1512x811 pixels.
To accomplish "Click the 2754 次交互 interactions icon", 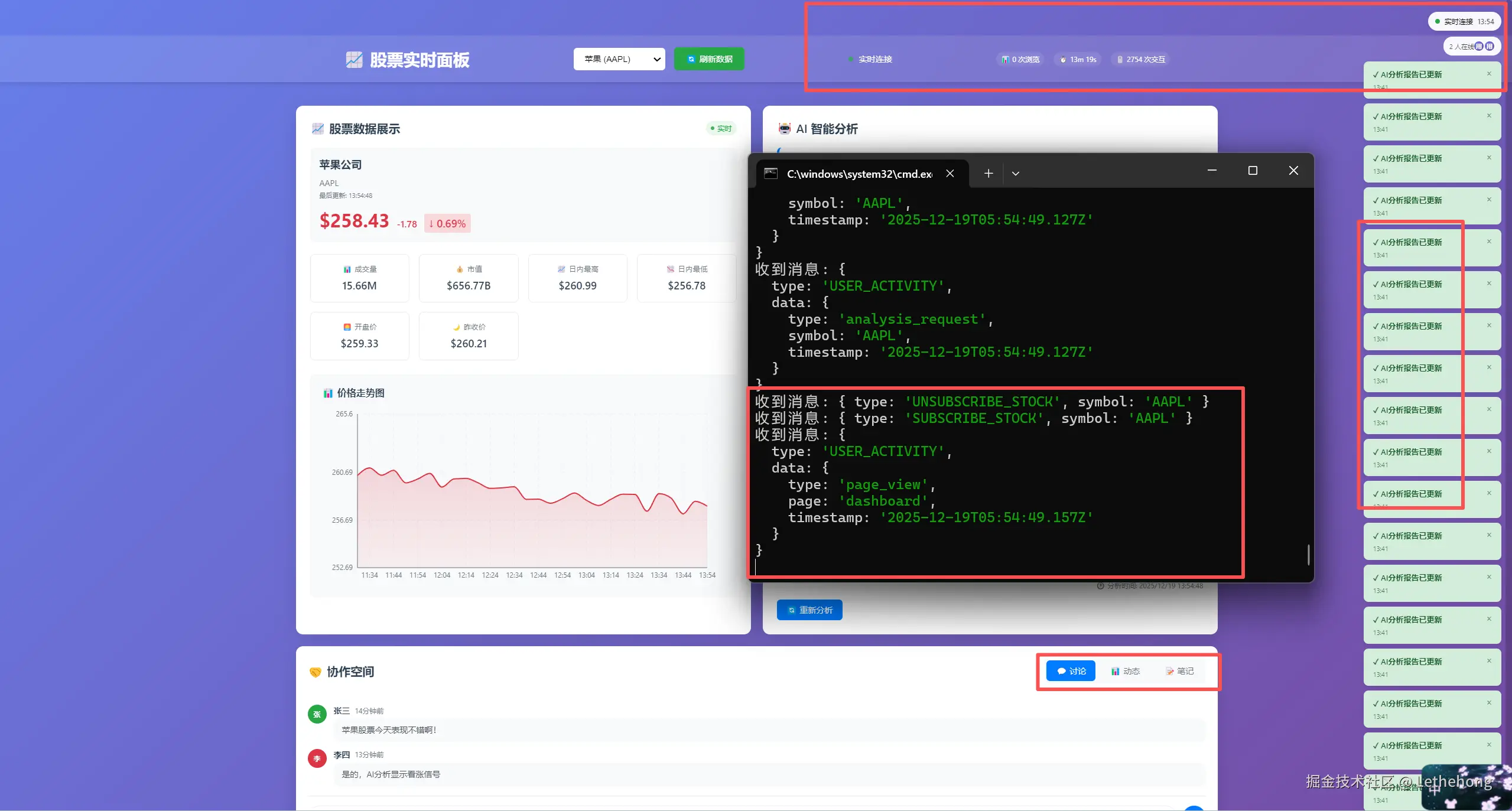I will (1119, 60).
